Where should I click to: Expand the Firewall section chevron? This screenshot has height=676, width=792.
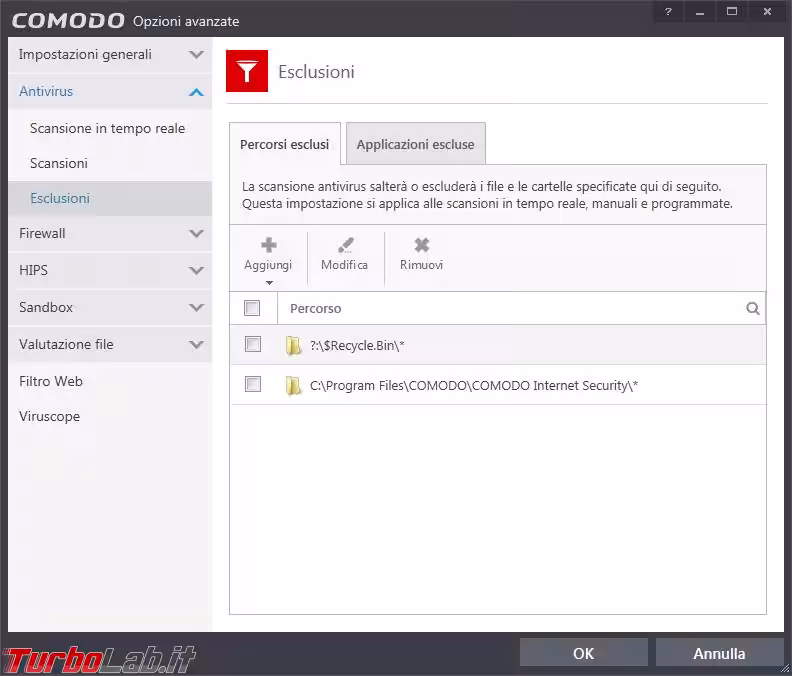(196, 233)
